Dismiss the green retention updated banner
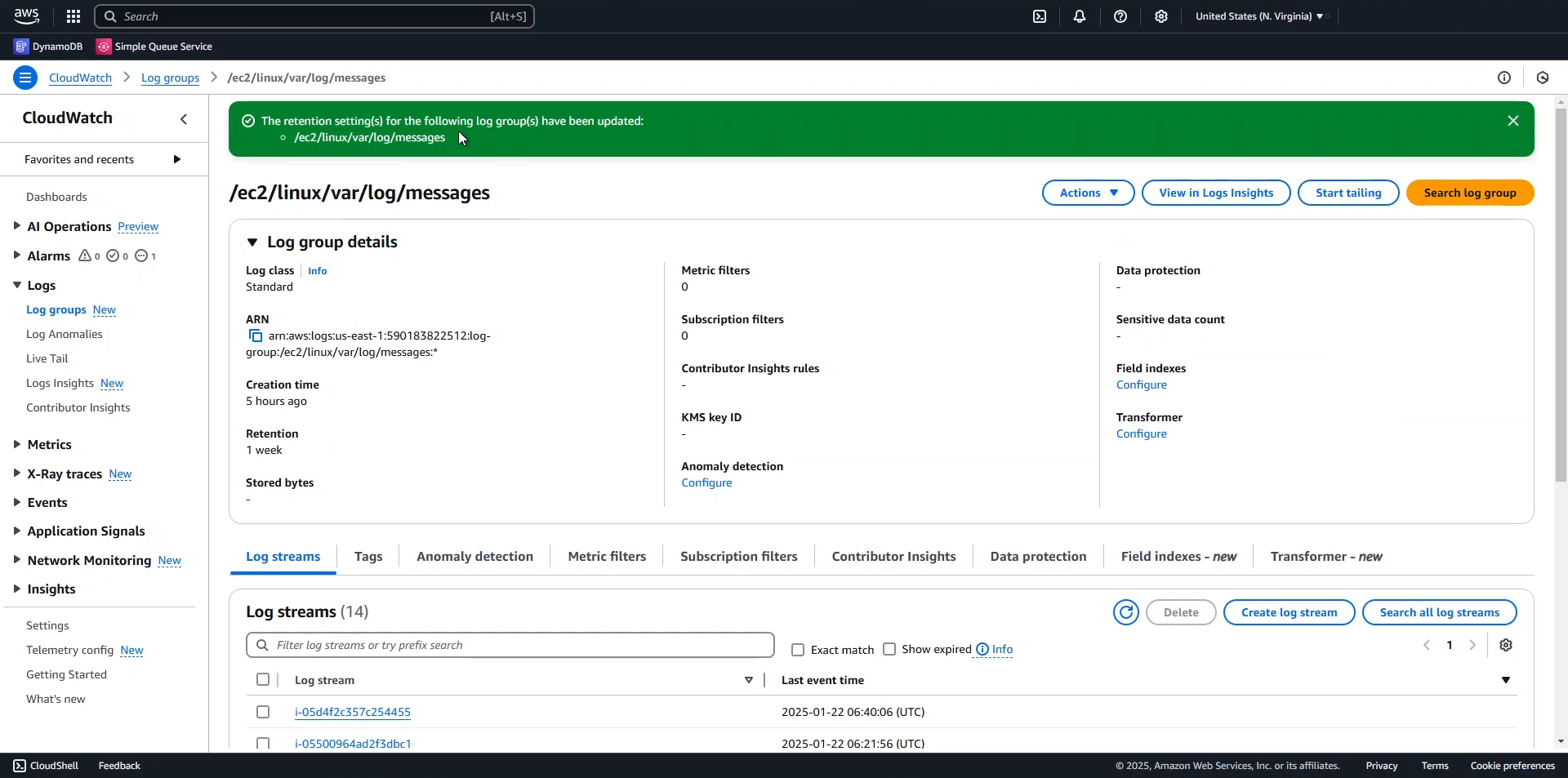 1513,121
